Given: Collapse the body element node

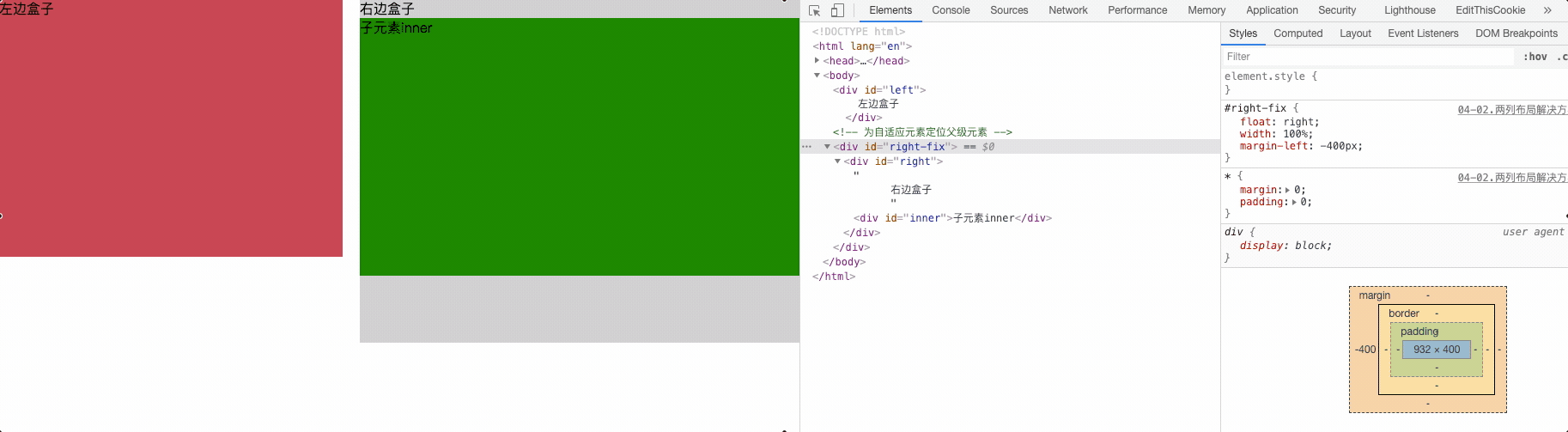Looking at the screenshot, I should 817,76.
